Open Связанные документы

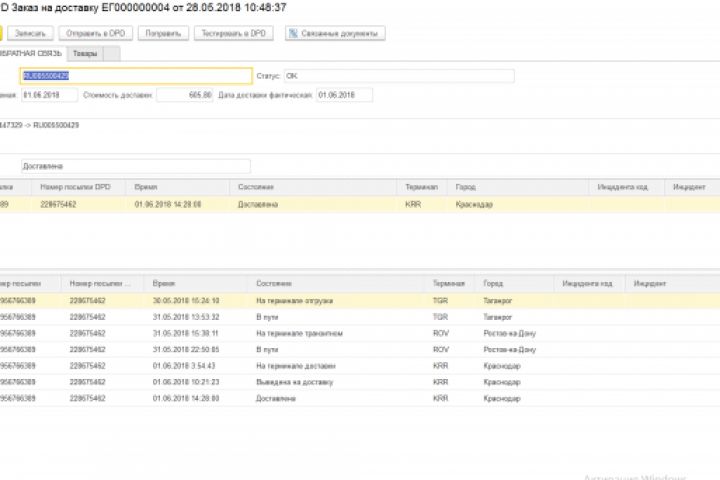pyautogui.click(x=335, y=34)
